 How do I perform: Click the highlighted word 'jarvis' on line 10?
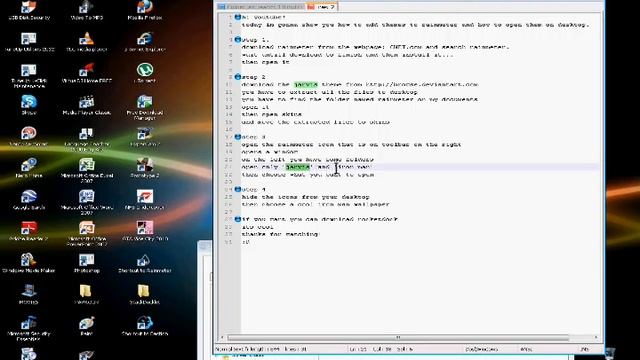click(306, 84)
